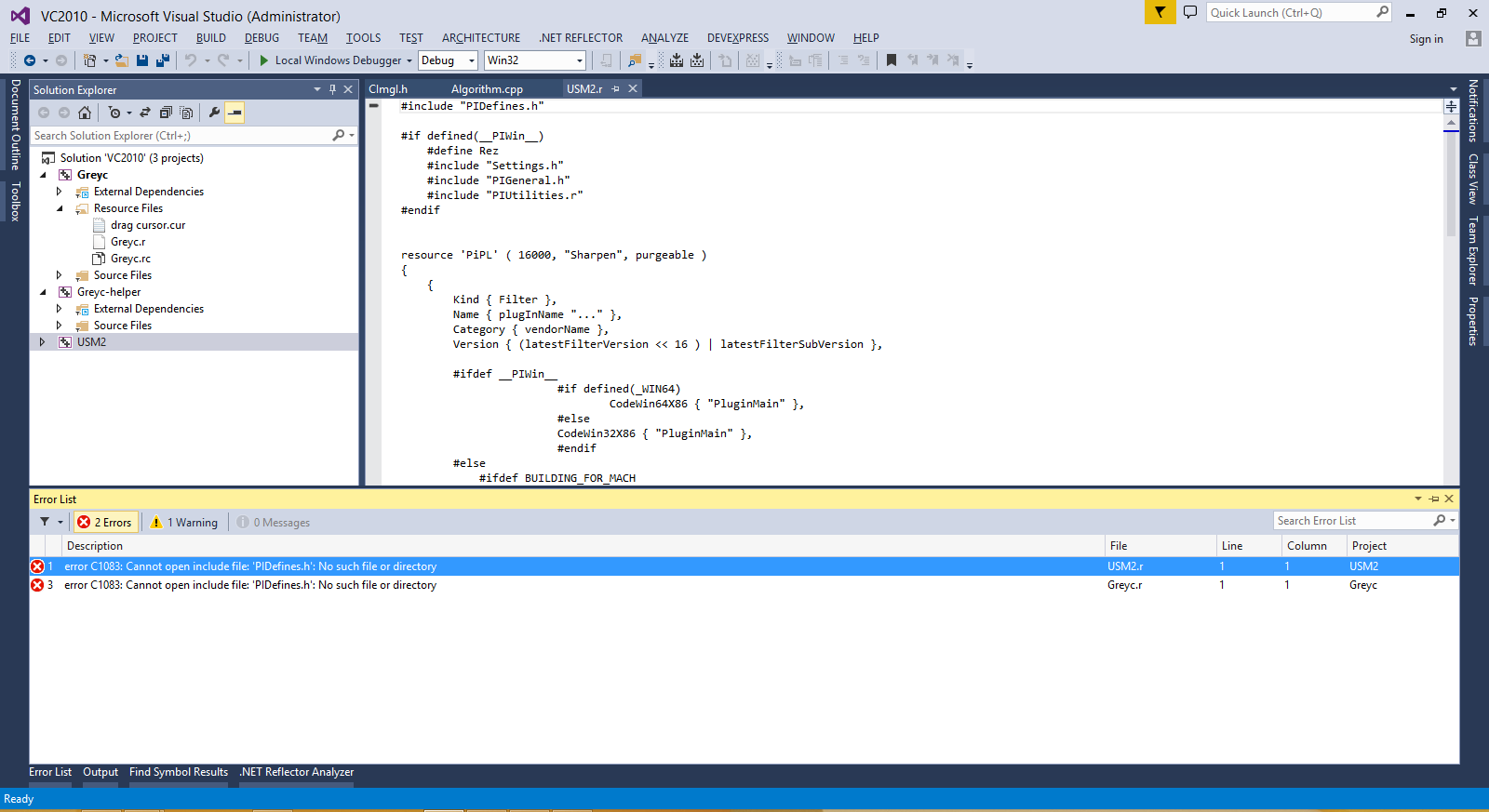This screenshot has width=1489, height=812.
Task: Toggle the 2 Errors filter button
Action: click(x=105, y=523)
